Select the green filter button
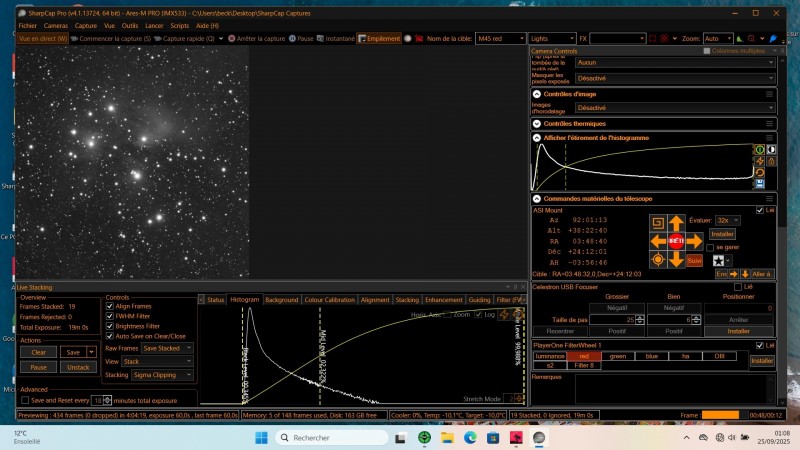 [x=617, y=356]
